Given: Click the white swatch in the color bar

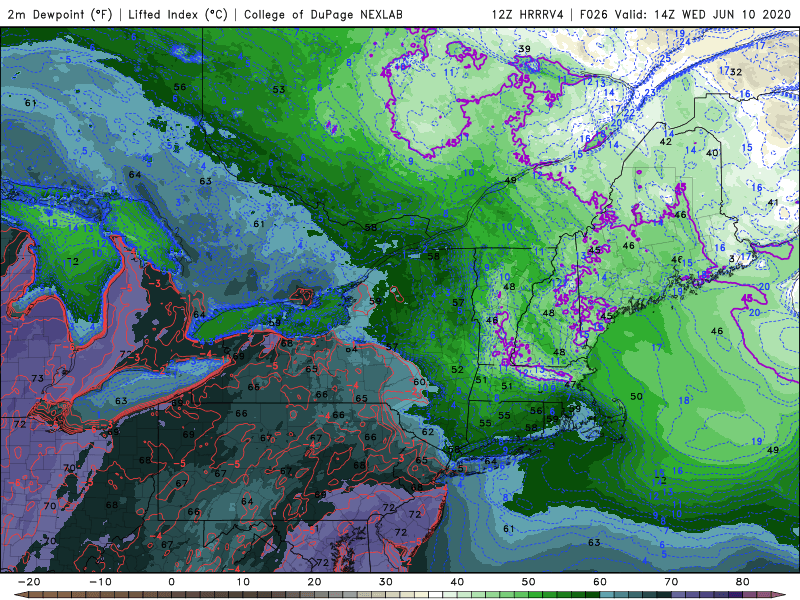Looking at the screenshot, I should point(435,595).
